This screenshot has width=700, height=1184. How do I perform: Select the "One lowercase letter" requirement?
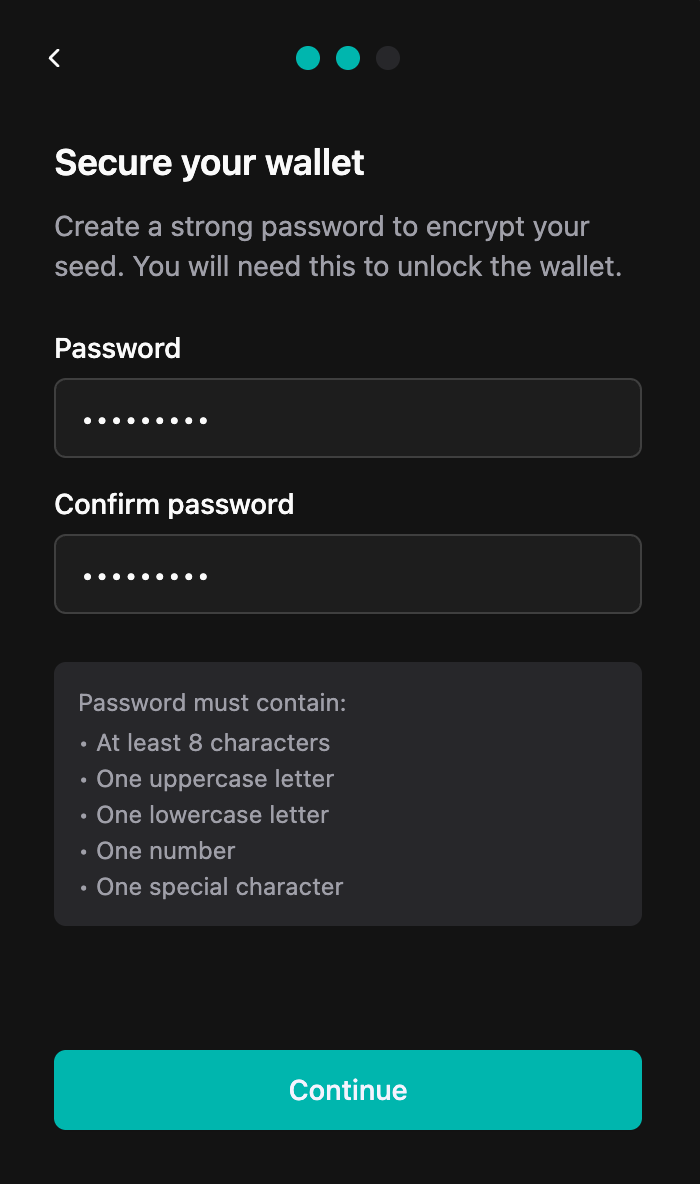[x=212, y=815]
